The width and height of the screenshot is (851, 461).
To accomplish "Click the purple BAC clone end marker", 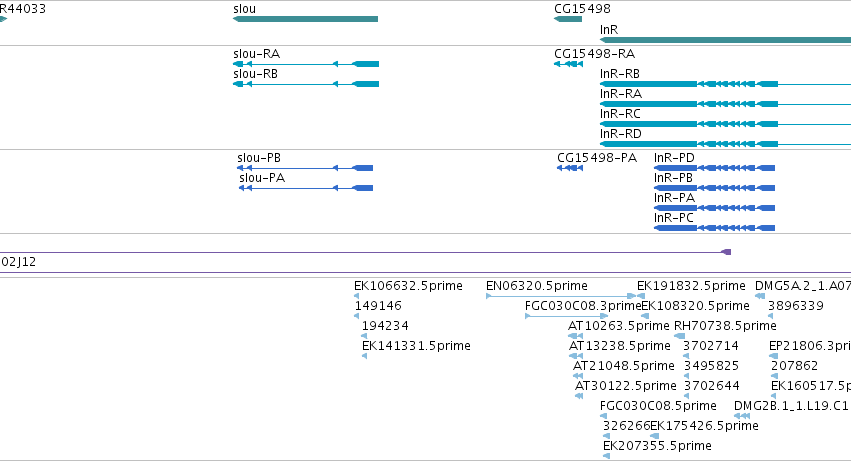I will 726,252.
